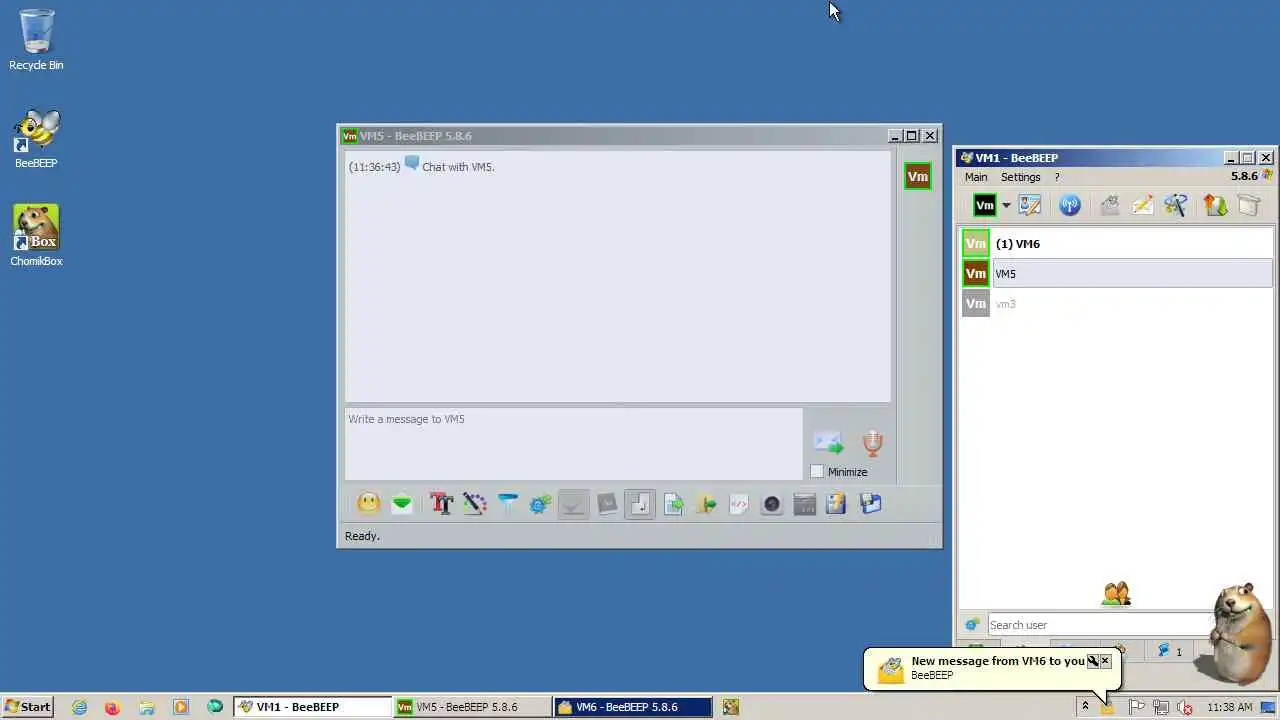1280x720 pixels.
Task: Click Internet Explorer quick launch icon
Action: 79,707
